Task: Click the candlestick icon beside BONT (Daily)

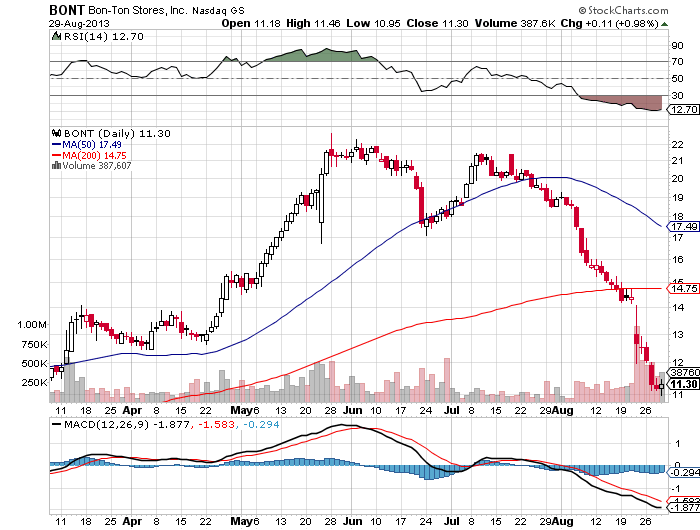Action: (x=56, y=133)
